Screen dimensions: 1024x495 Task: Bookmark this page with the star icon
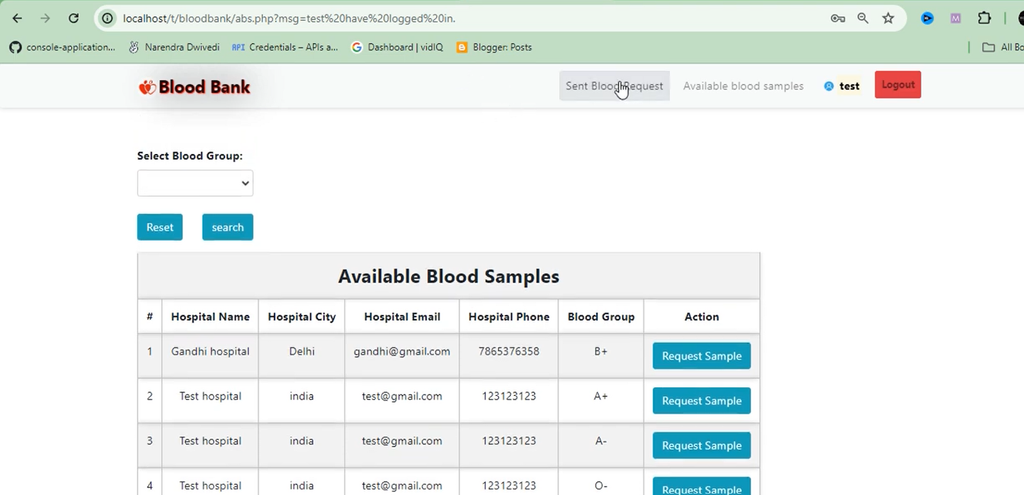click(888, 18)
